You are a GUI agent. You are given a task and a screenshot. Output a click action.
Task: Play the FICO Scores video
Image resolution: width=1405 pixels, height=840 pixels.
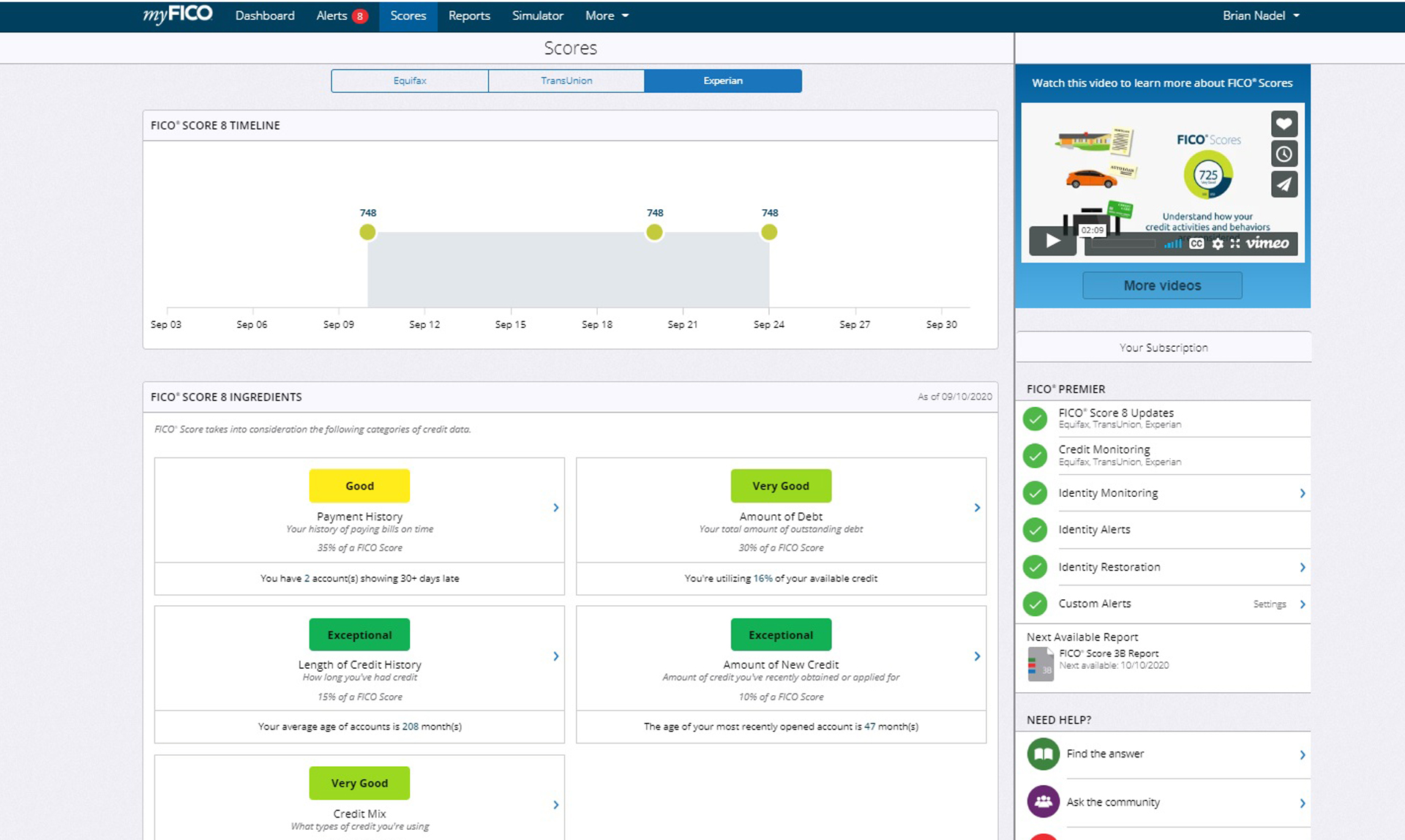1052,241
